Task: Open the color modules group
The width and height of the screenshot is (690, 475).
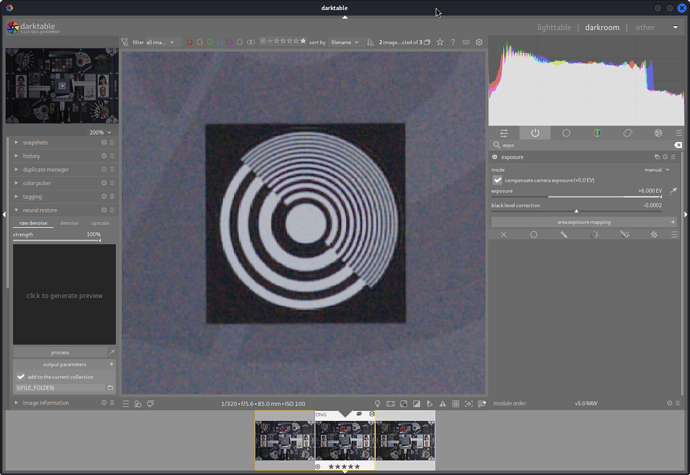Action: tap(597, 133)
